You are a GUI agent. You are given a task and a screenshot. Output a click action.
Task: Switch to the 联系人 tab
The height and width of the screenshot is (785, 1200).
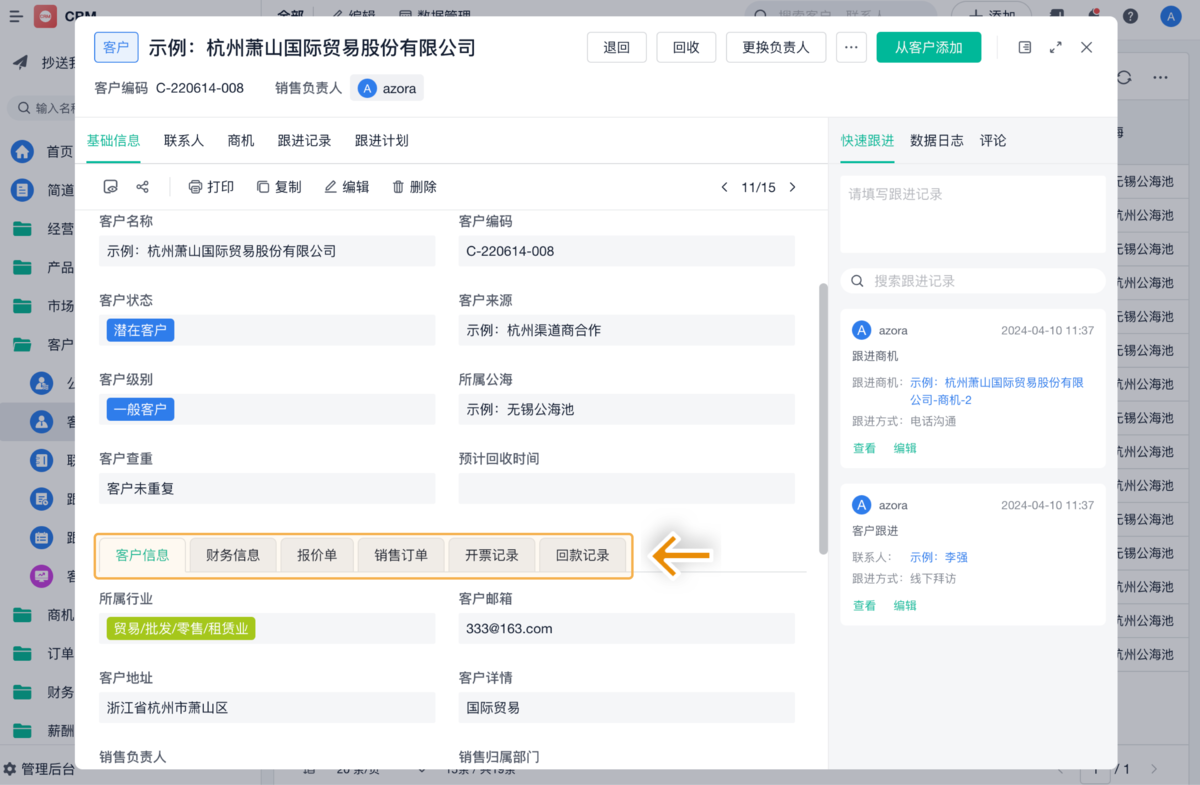(x=184, y=141)
